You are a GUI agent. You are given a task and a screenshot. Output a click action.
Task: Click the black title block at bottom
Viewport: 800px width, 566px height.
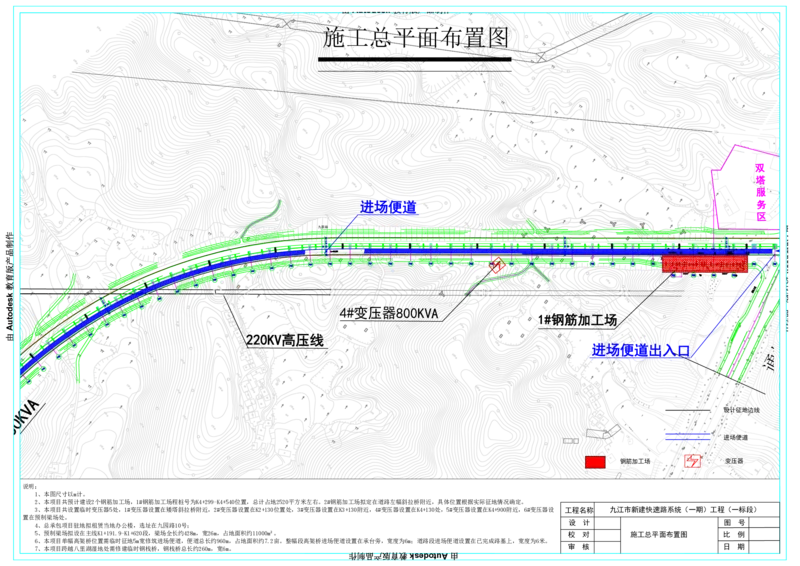pyautogui.click(x=400, y=515)
